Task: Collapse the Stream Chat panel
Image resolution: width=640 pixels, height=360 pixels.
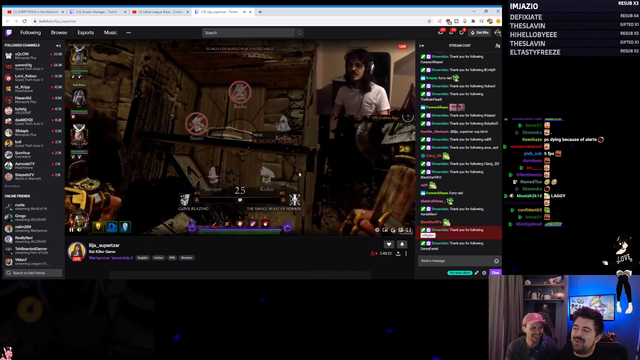Action: tap(422, 46)
